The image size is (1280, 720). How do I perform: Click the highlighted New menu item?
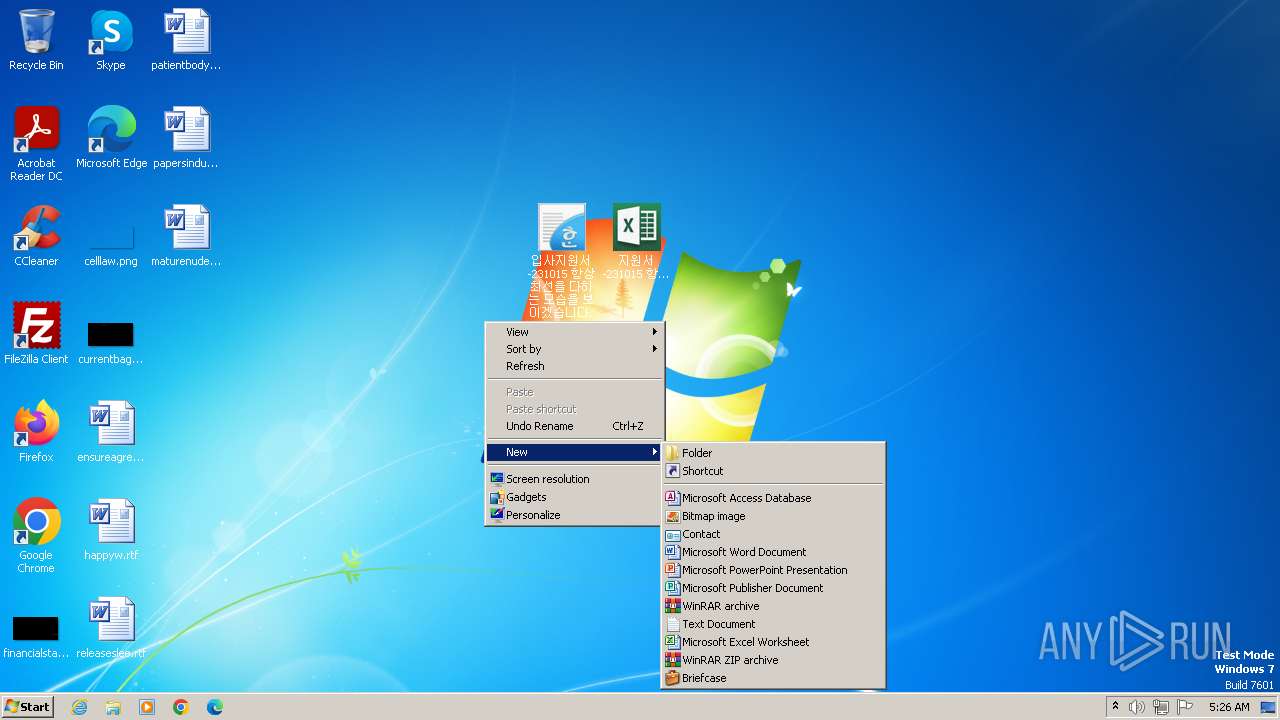pos(574,452)
